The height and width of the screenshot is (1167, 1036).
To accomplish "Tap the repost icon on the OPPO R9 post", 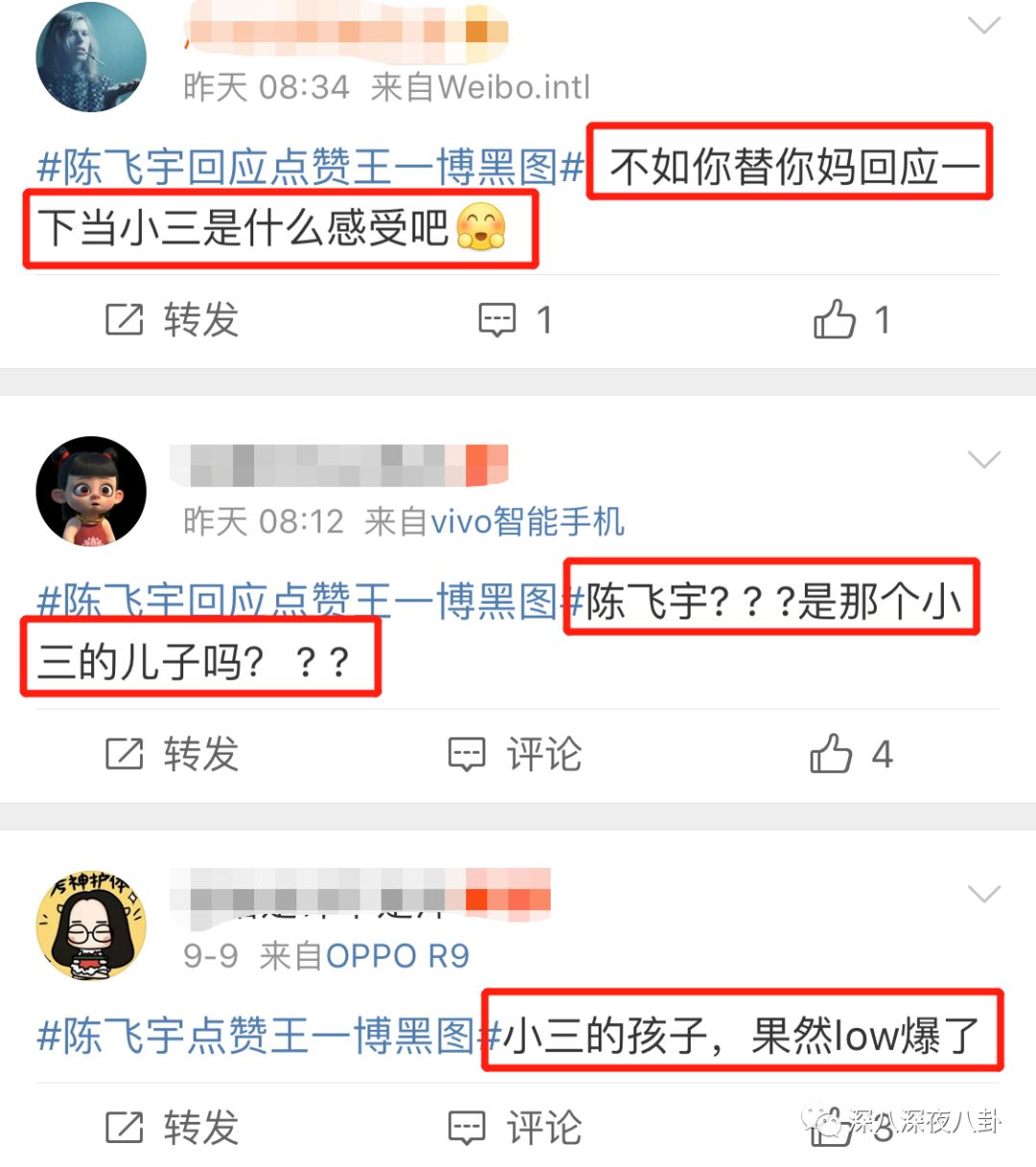I will tap(124, 1128).
